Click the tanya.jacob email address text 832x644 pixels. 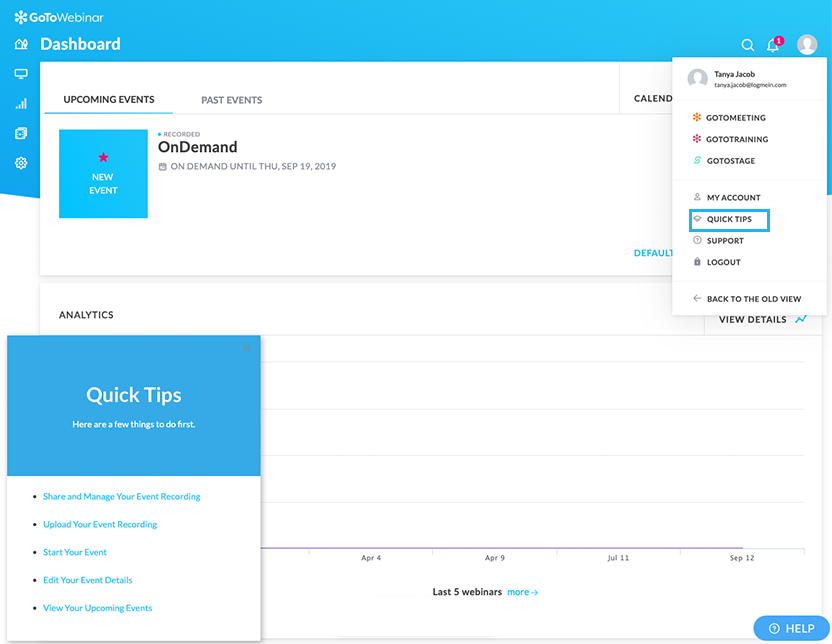coord(750,85)
